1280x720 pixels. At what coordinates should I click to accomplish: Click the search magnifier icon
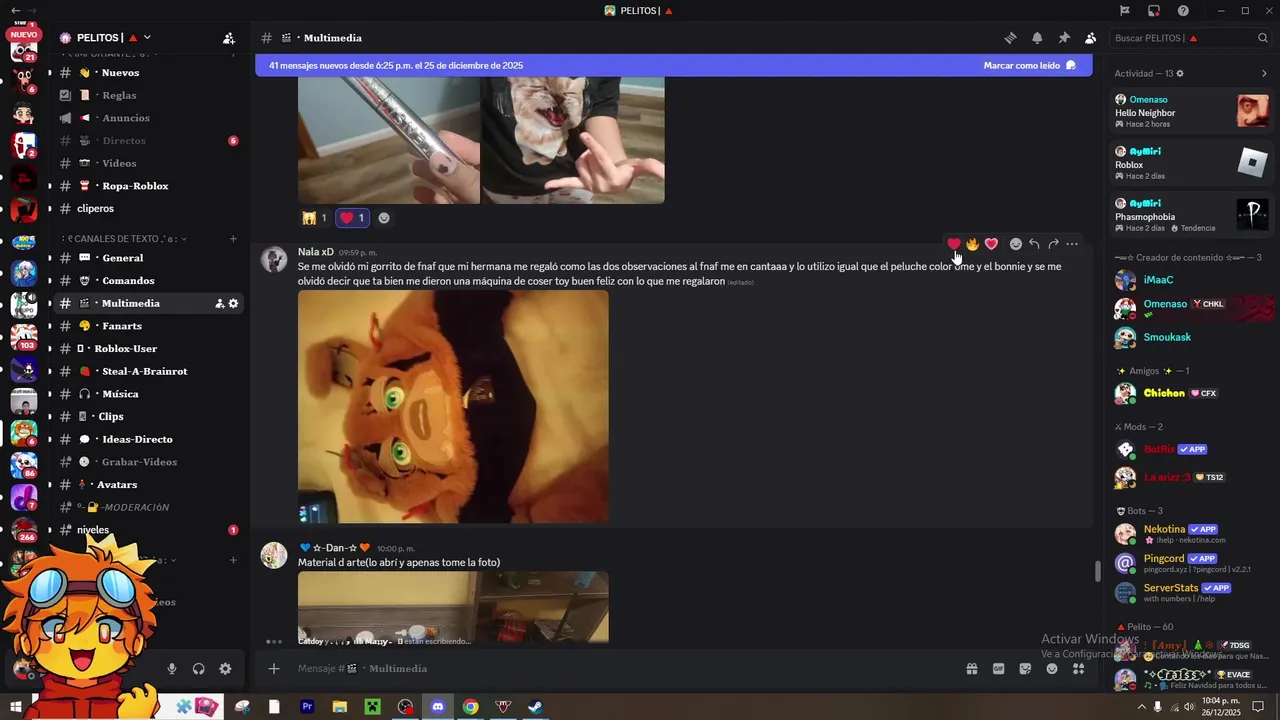pos(1263,38)
